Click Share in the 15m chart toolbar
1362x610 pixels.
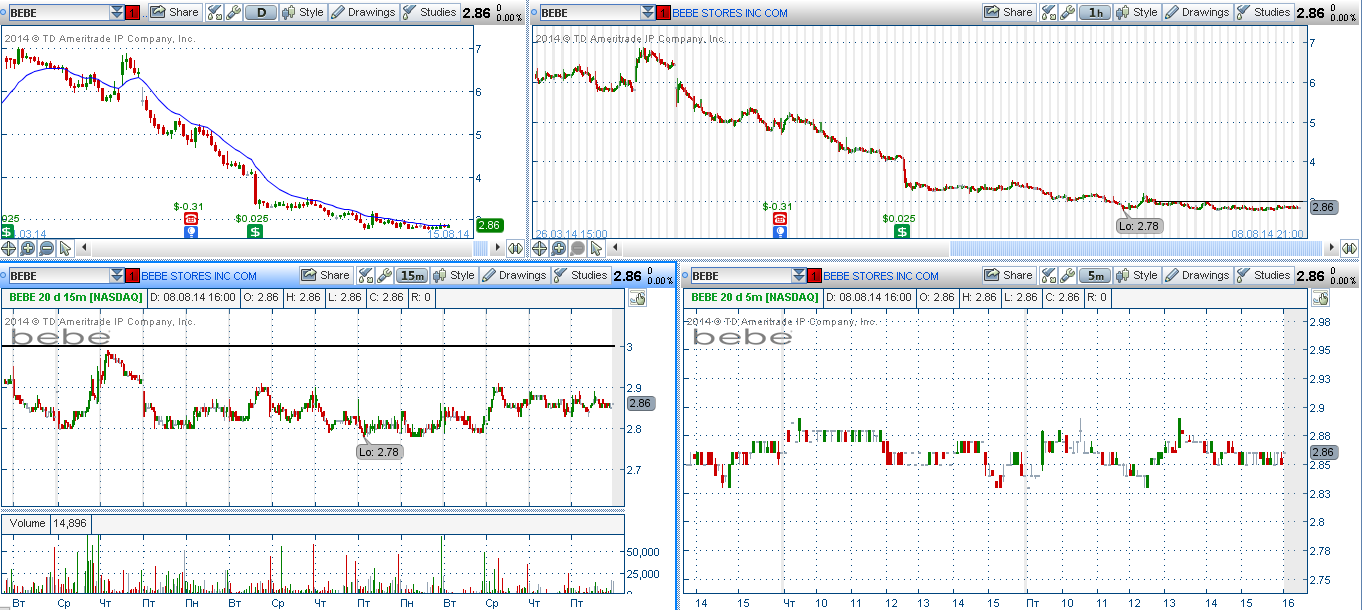[x=326, y=276]
